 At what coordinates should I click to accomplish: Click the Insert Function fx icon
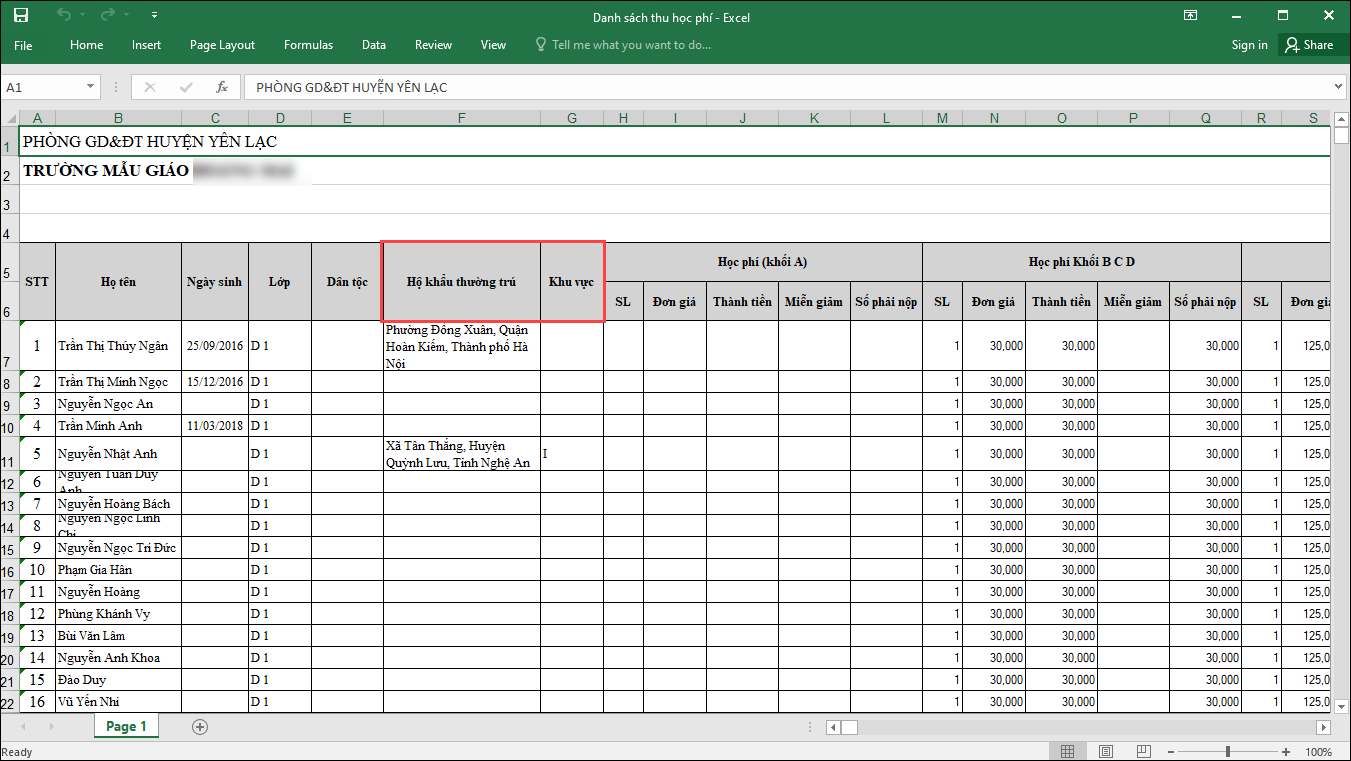point(222,87)
